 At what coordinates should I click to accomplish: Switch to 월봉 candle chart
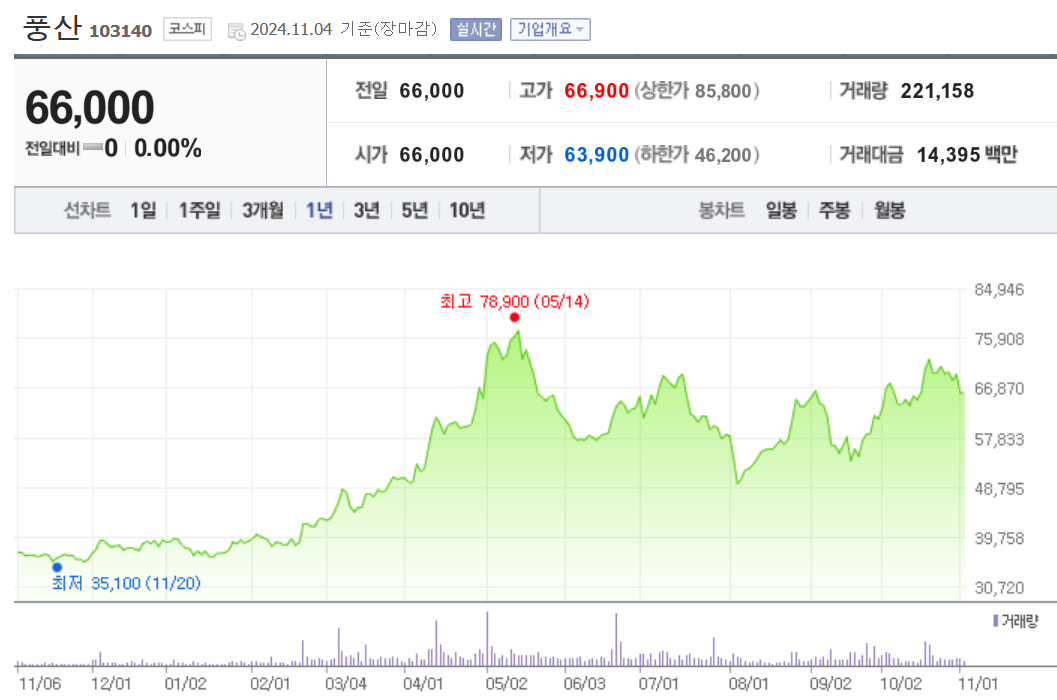pos(890,210)
